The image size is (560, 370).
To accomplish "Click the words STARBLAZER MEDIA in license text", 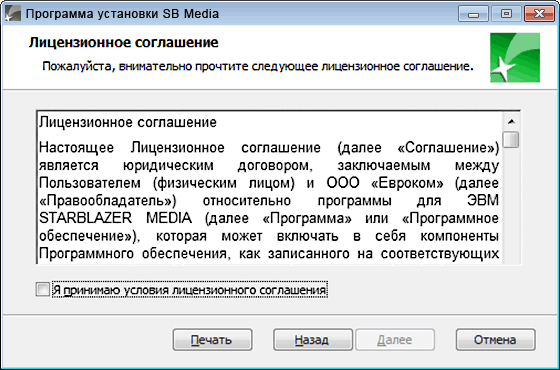I will click(115, 218).
